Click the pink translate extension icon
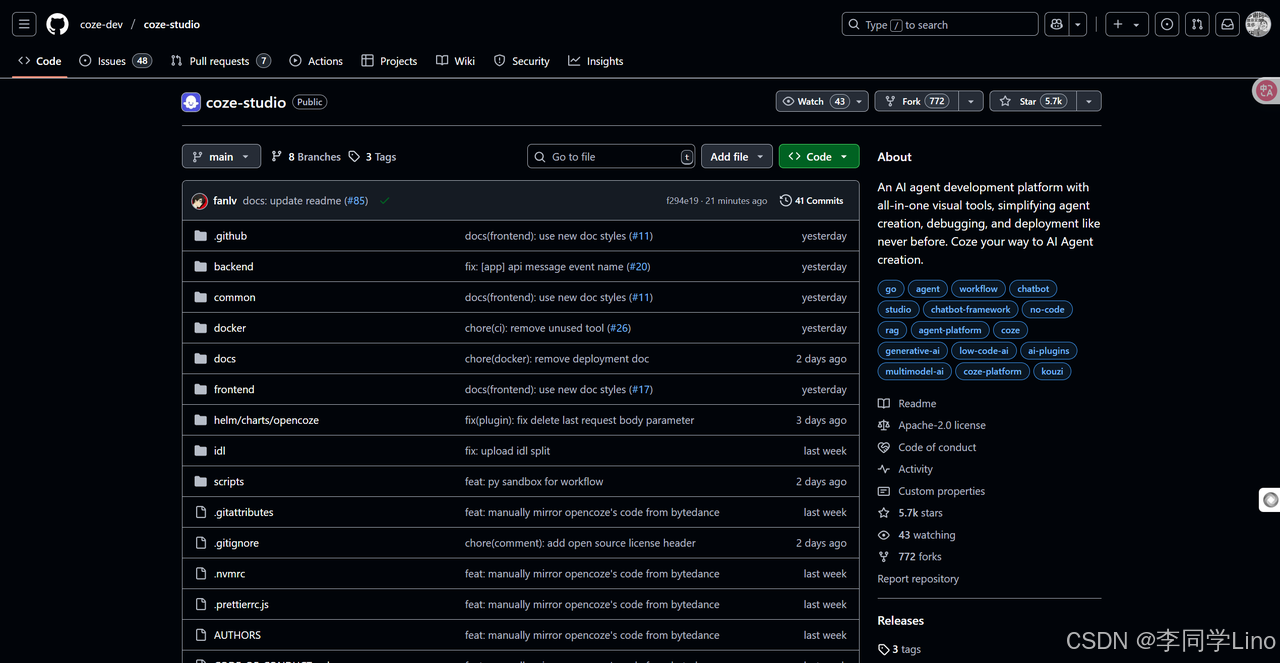Screen dimensions: 1280x663 pyautogui.click(x=1266, y=91)
